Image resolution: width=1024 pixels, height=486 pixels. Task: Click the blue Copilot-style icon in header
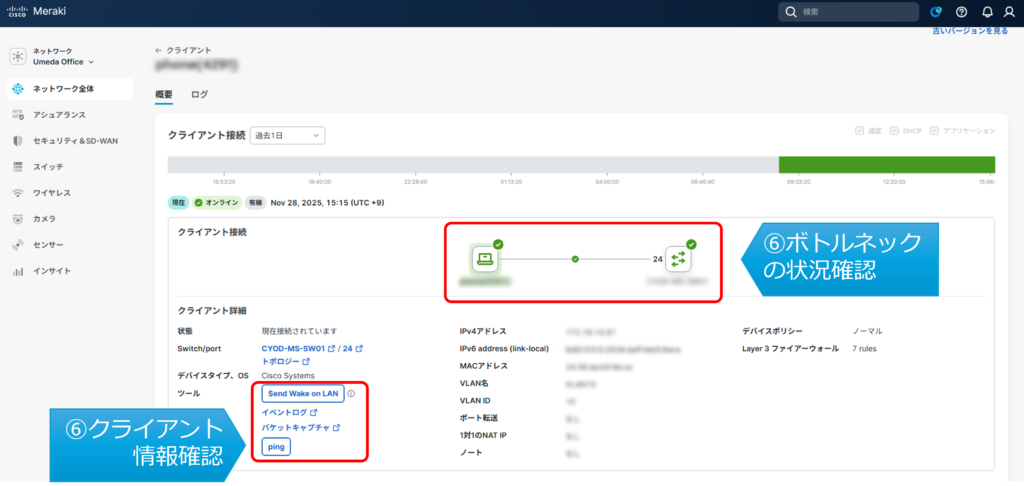936,12
